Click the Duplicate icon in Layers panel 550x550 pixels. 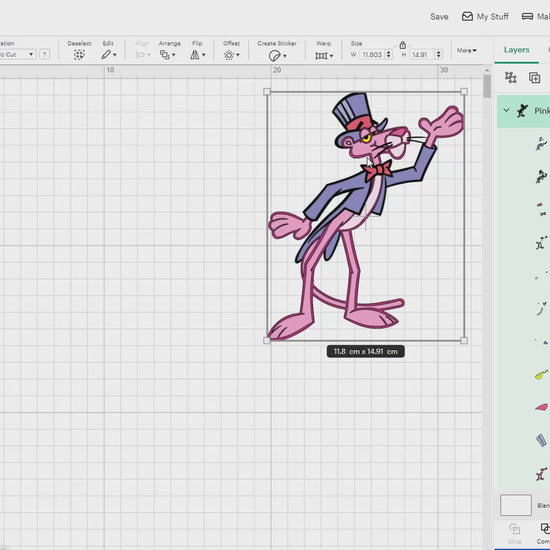pyautogui.click(x=534, y=78)
